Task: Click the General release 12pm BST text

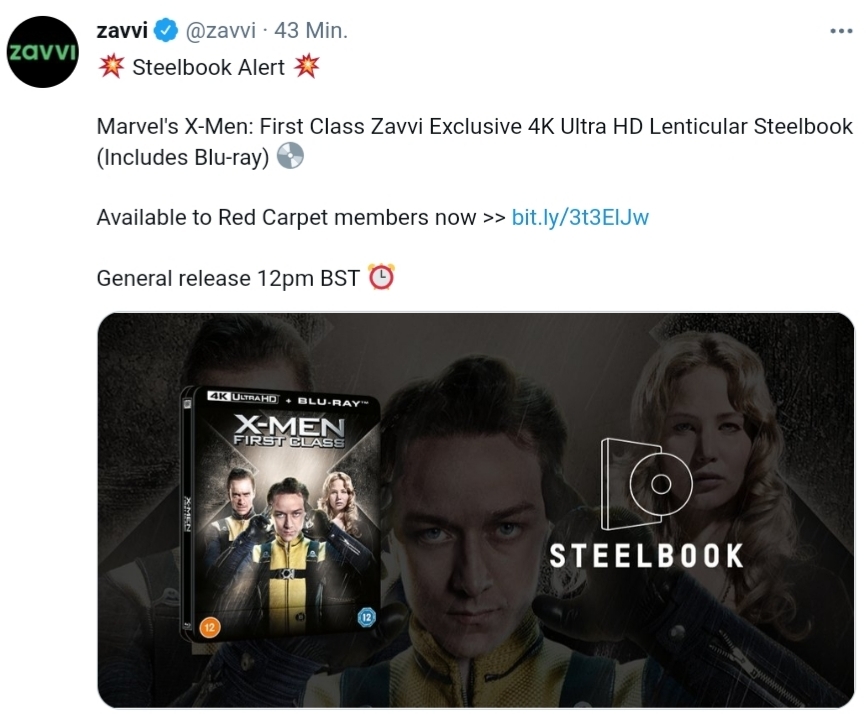Action: 228,278
